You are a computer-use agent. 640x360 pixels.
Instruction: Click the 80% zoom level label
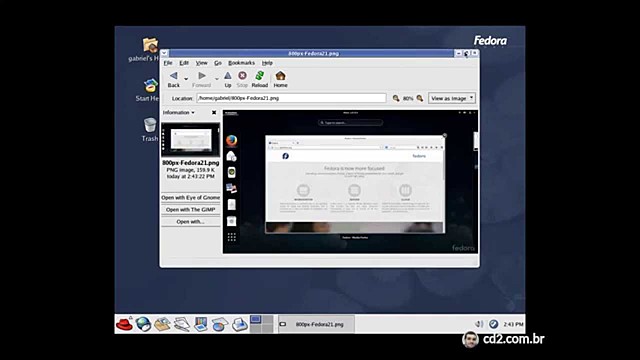click(408, 98)
